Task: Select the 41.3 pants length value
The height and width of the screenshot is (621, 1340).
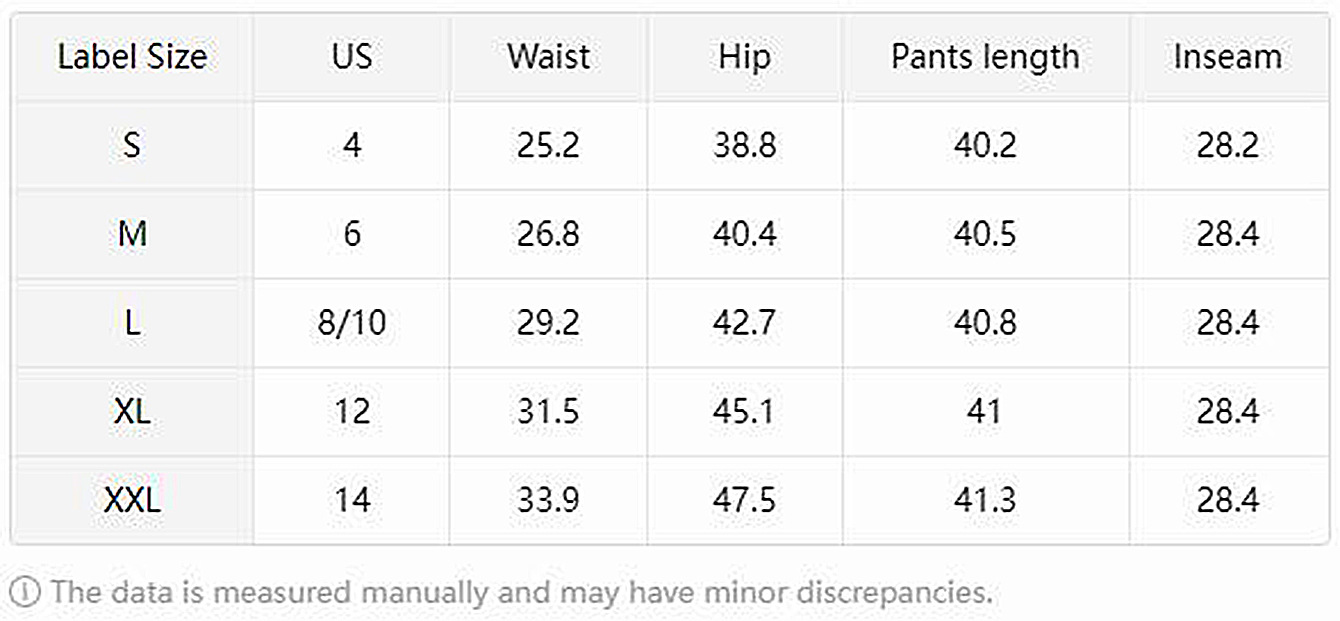Action: tap(985, 499)
